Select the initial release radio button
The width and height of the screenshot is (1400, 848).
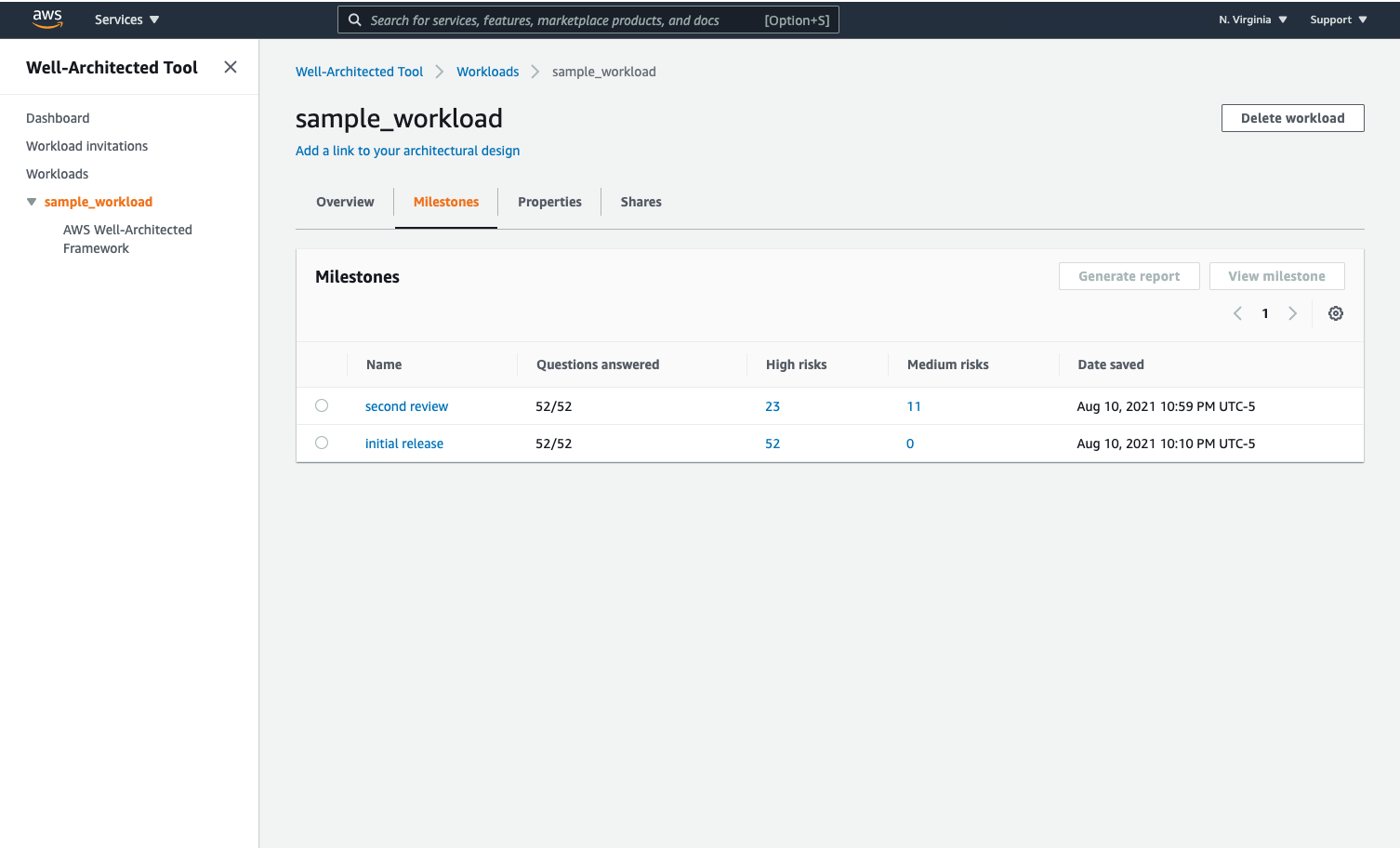322,443
